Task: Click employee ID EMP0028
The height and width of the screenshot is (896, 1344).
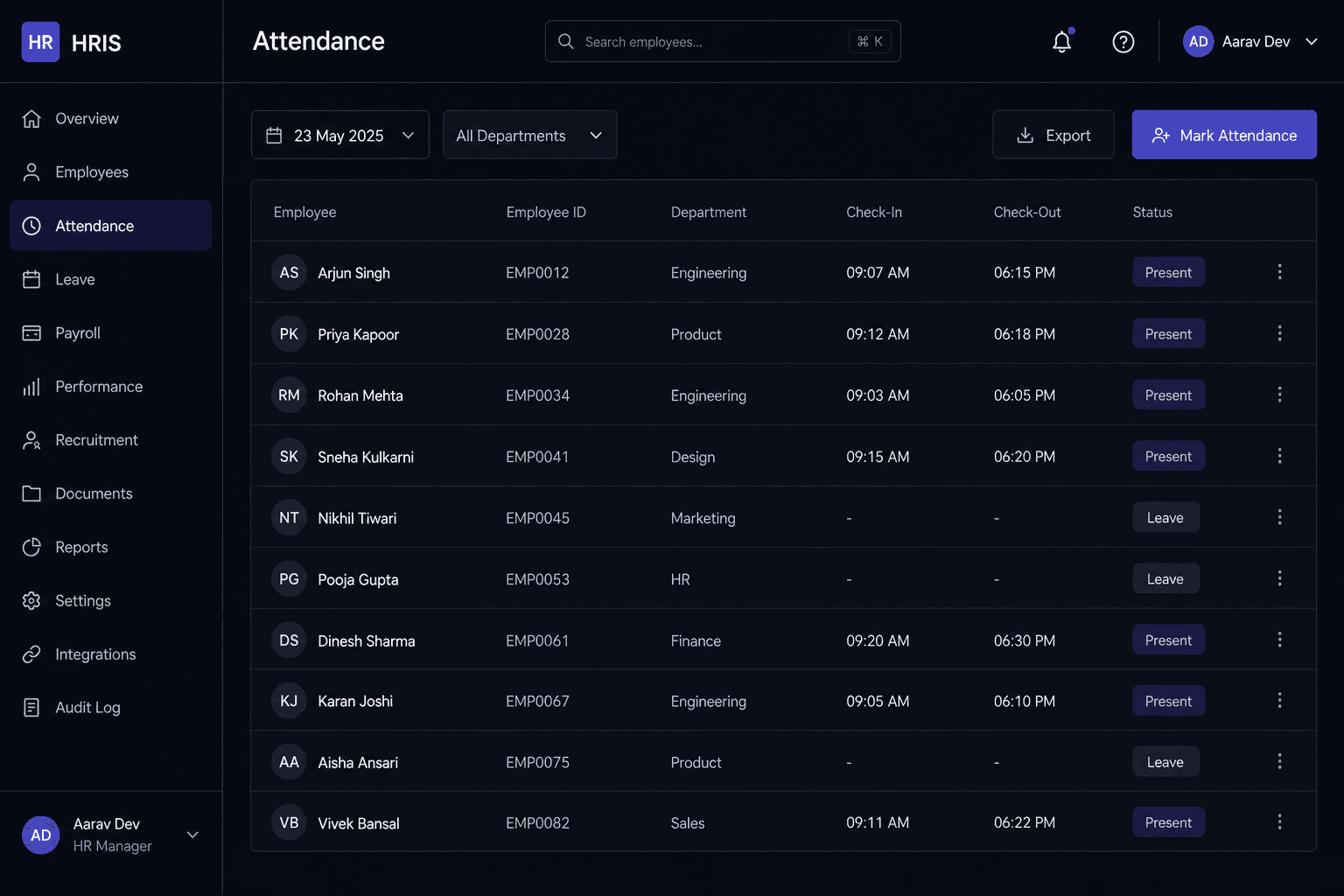Action: pos(537,334)
